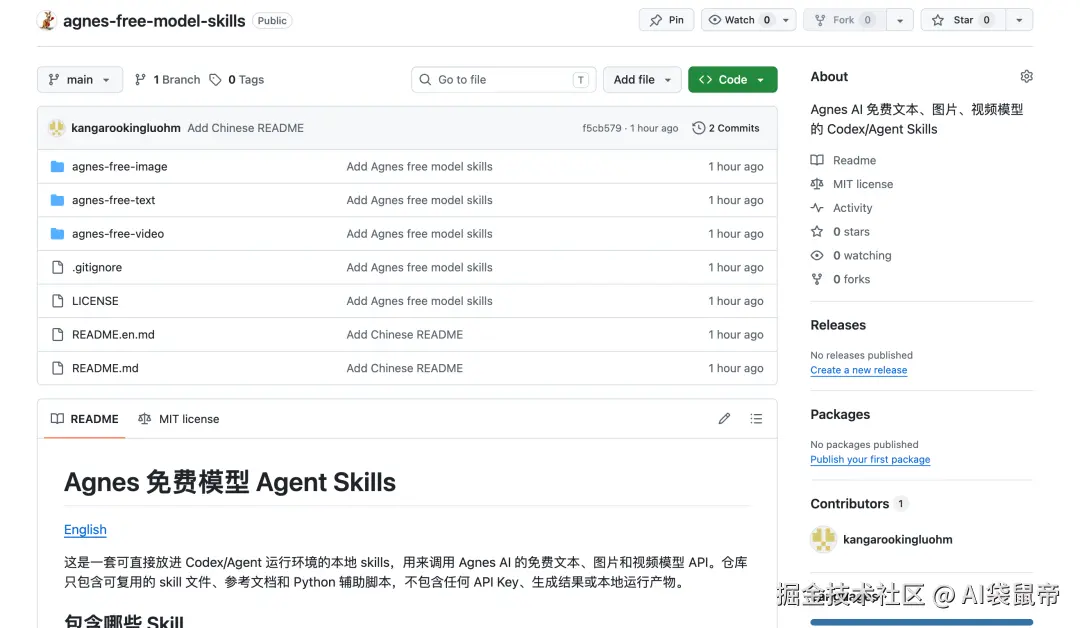Click the Go to file search field
This screenshot has height=628, width=1080.
point(503,80)
